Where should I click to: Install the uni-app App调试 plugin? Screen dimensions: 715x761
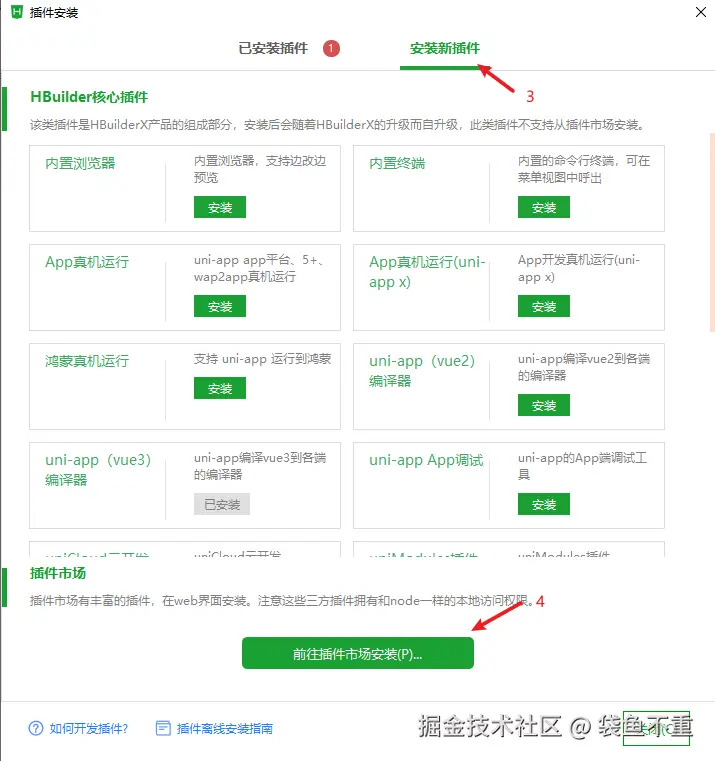tap(544, 504)
